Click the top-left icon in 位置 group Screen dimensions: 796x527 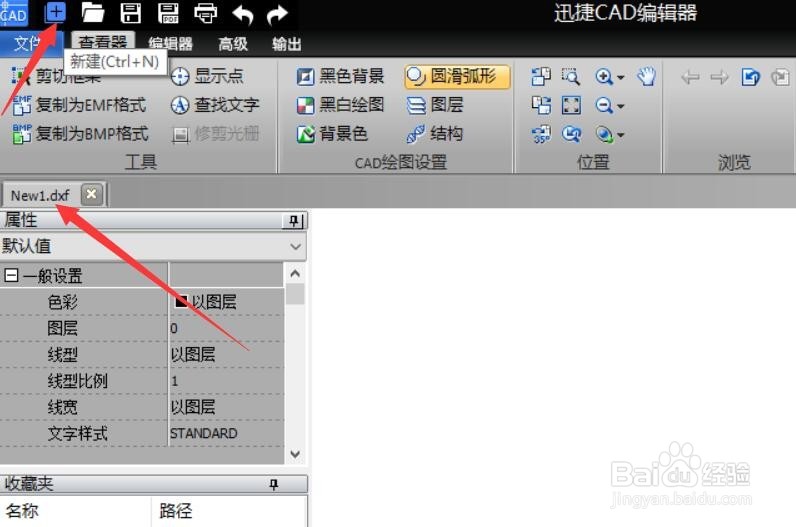point(541,77)
